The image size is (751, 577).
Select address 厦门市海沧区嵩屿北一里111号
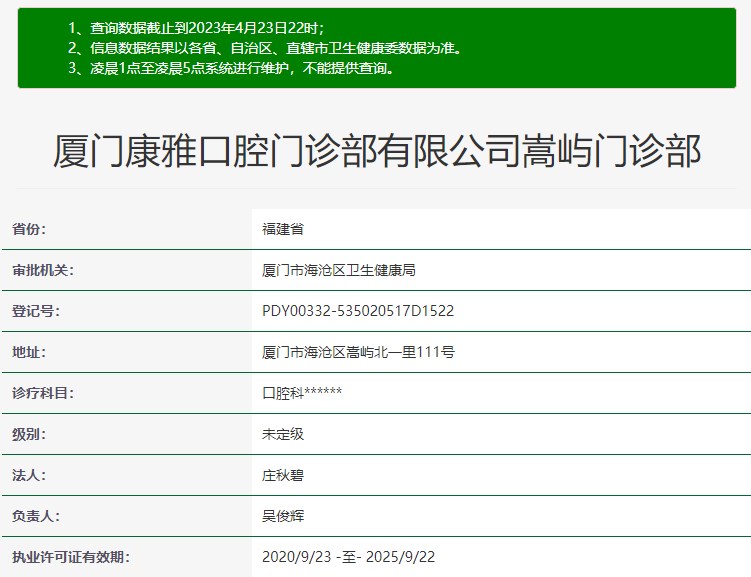pos(358,352)
